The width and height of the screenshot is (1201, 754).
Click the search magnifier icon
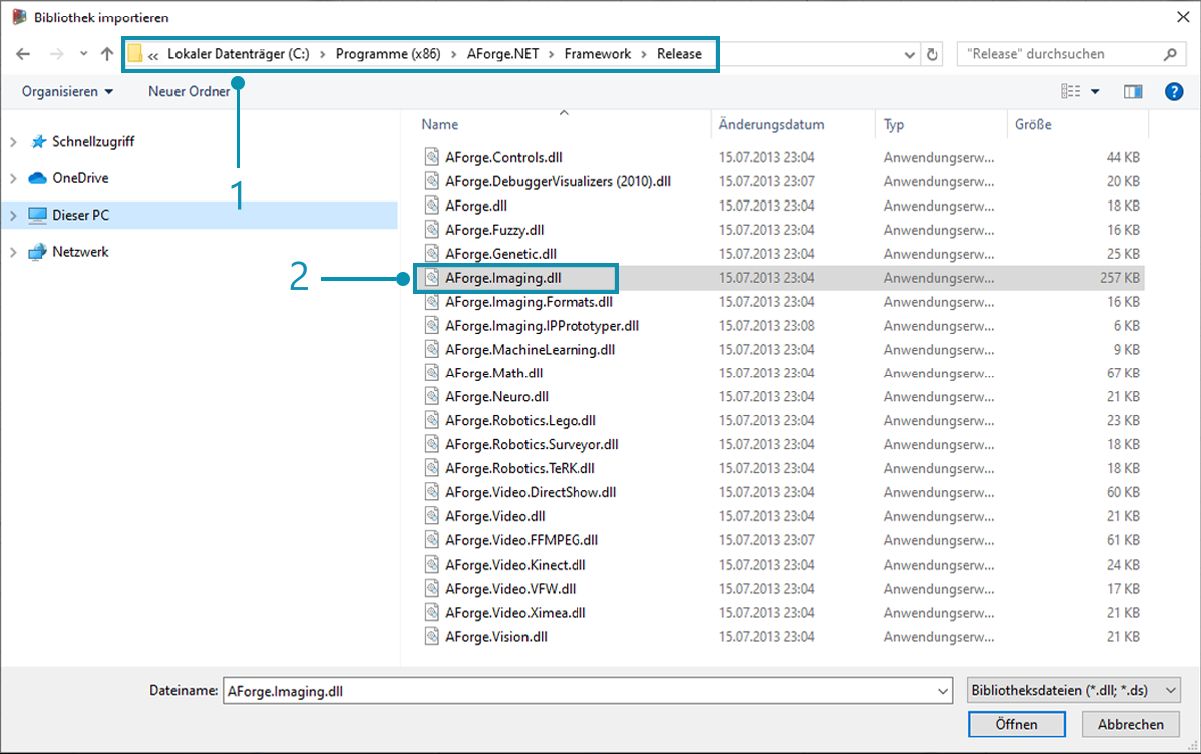click(x=1171, y=54)
